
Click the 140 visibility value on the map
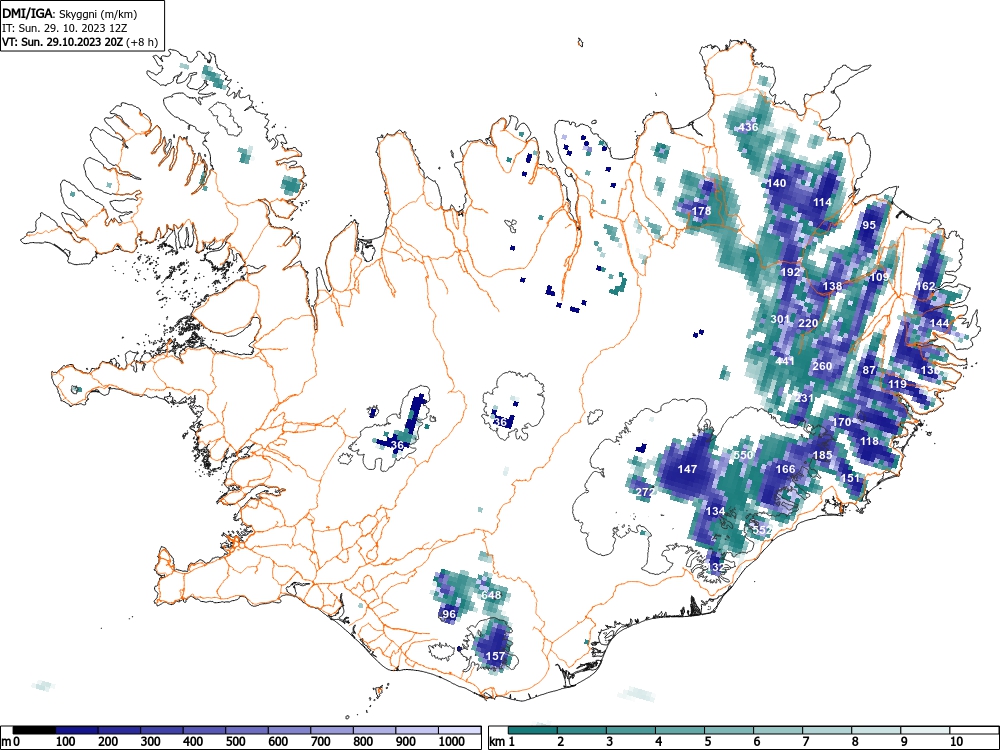tap(776, 183)
